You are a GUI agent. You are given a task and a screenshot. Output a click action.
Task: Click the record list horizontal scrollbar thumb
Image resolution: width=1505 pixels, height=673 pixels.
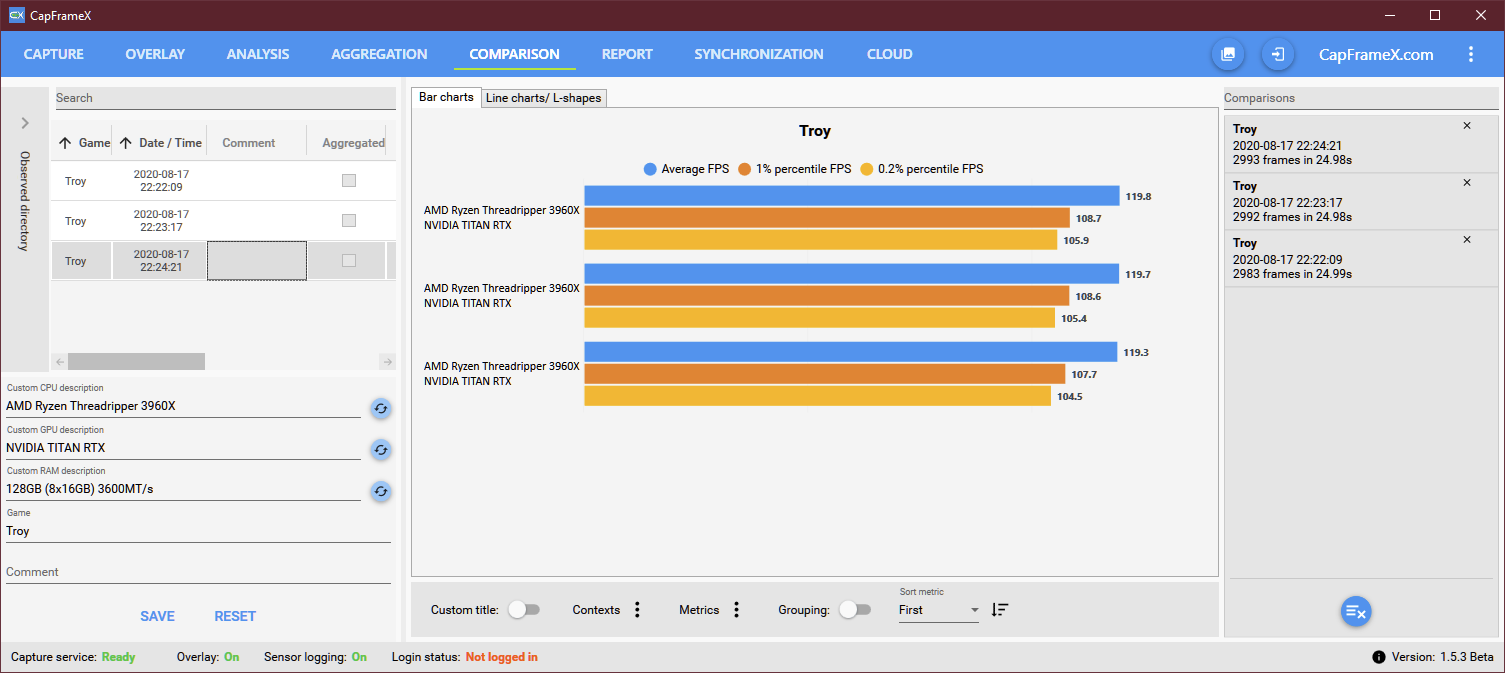(x=136, y=361)
